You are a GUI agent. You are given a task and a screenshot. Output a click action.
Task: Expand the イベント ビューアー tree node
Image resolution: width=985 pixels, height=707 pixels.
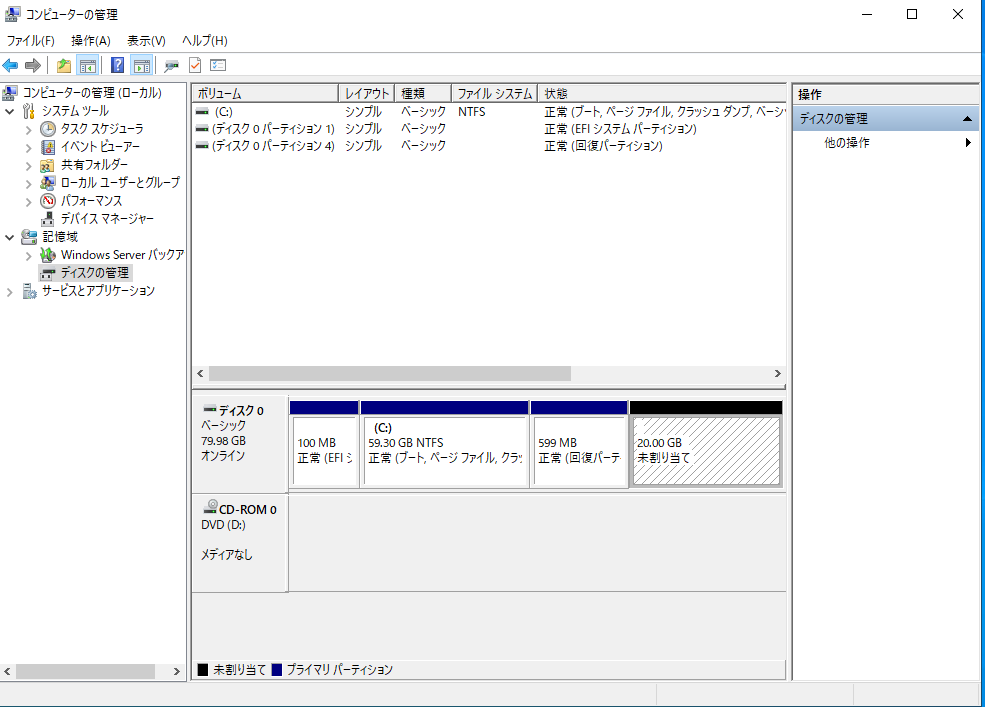pyautogui.click(x=29, y=147)
